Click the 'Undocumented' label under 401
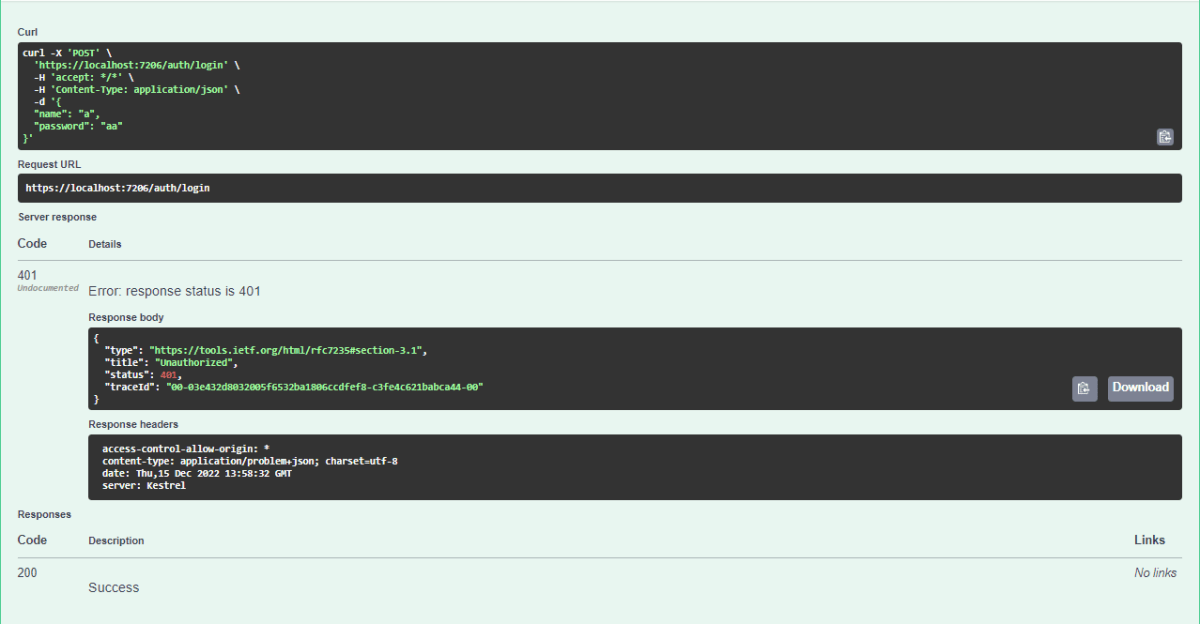This screenshot has height=624, width=1200. 48,288
